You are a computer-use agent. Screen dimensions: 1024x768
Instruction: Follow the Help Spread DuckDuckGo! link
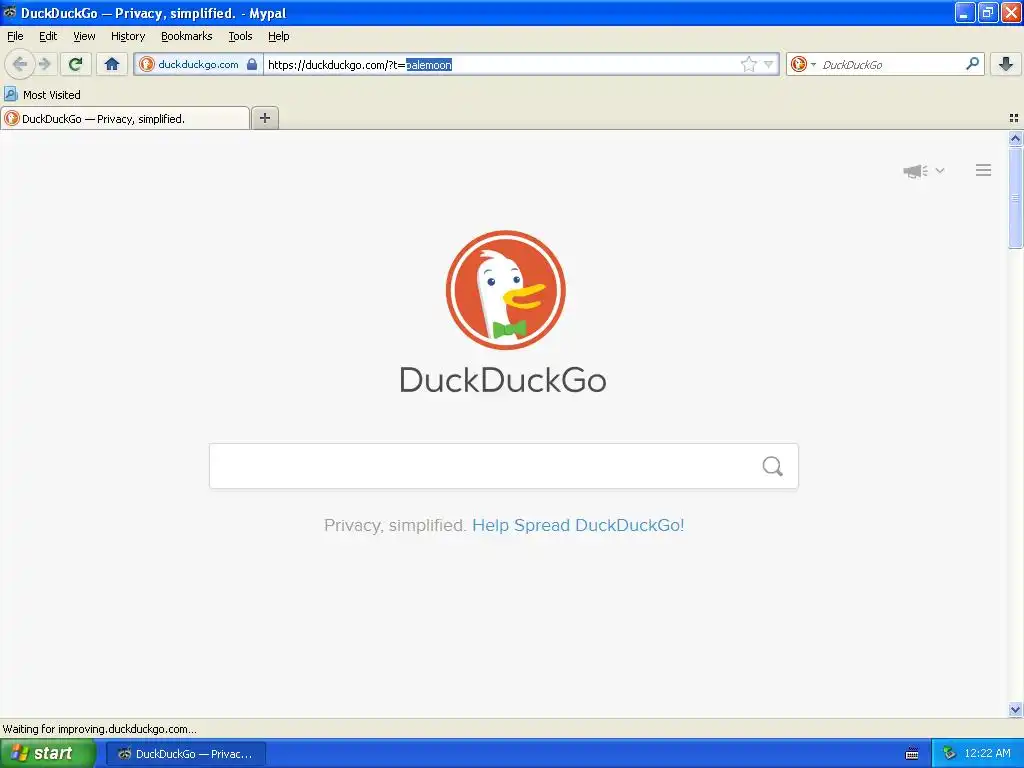(578, 525)
